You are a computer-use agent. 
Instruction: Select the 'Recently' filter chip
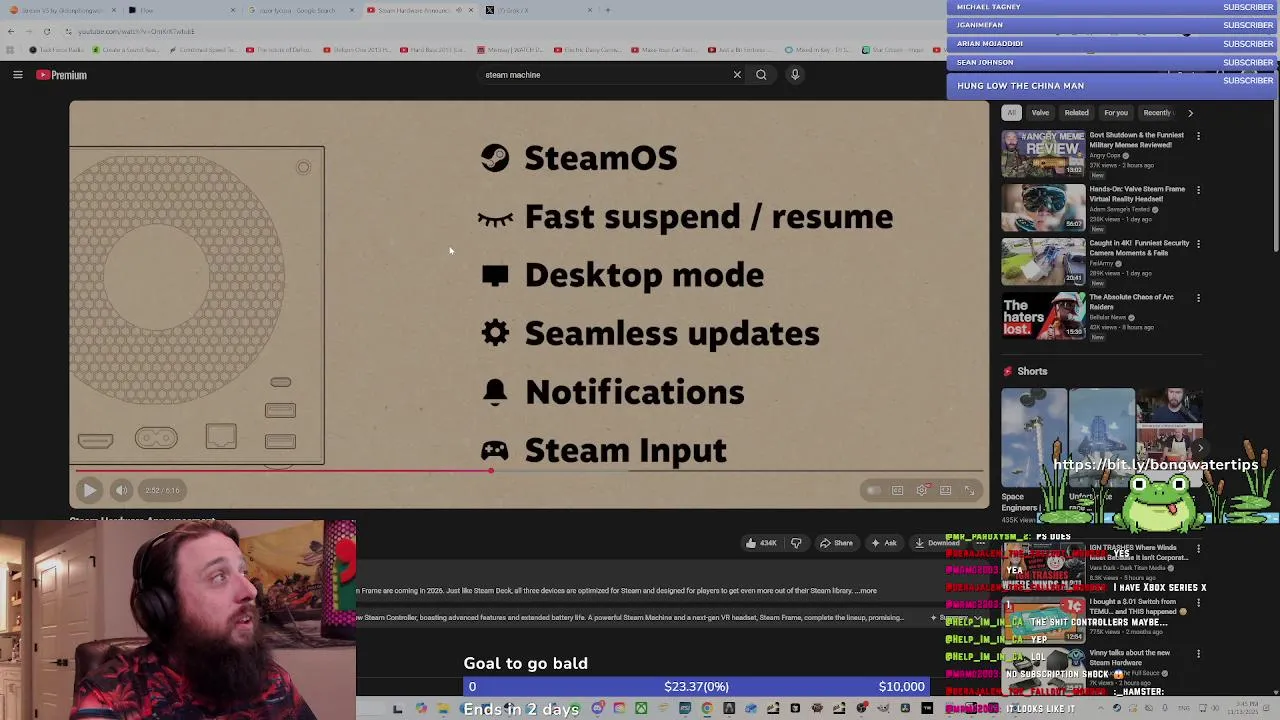coord(1157,113)
